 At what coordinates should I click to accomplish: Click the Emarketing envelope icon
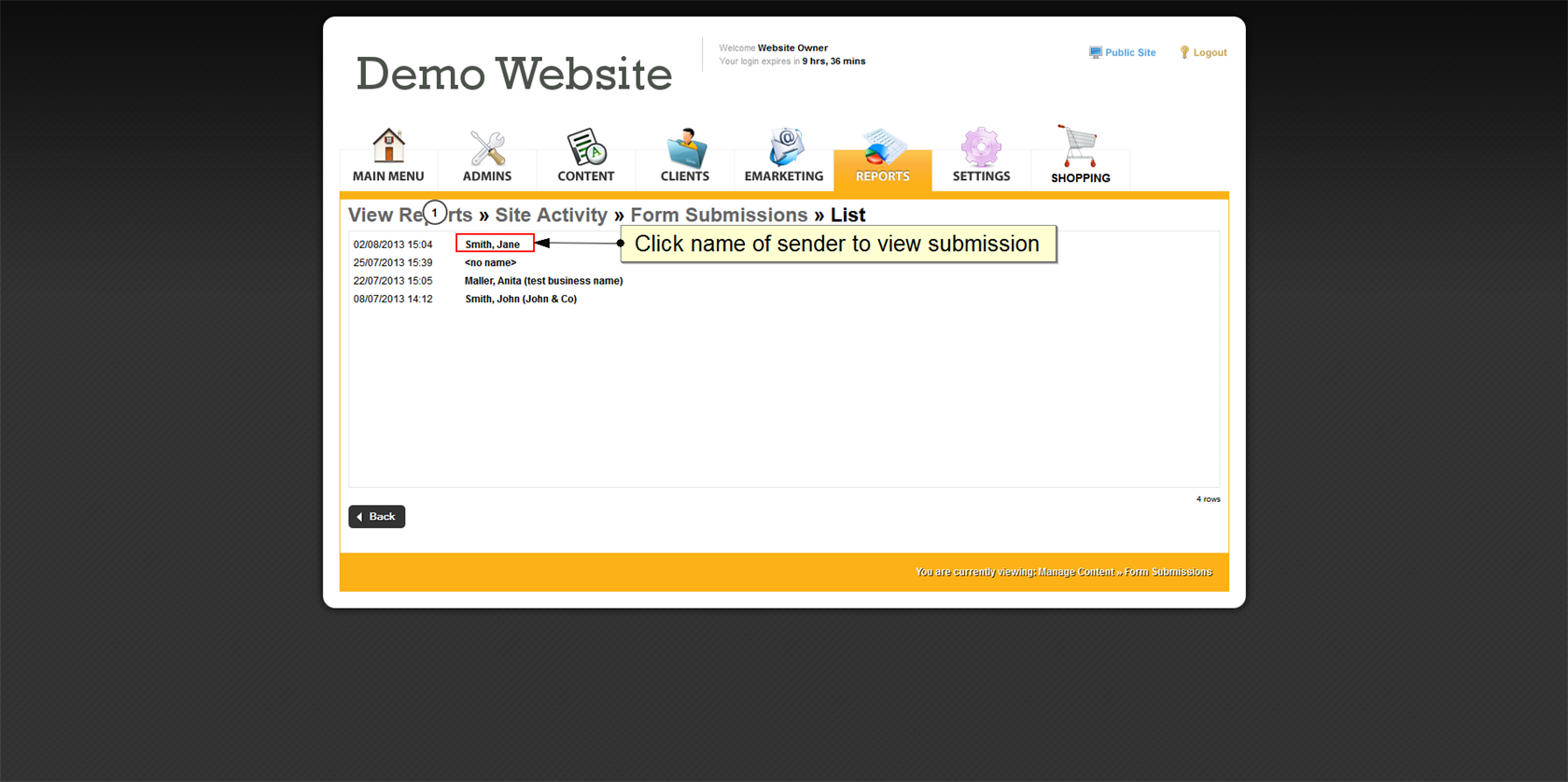(x=784, y=147)
